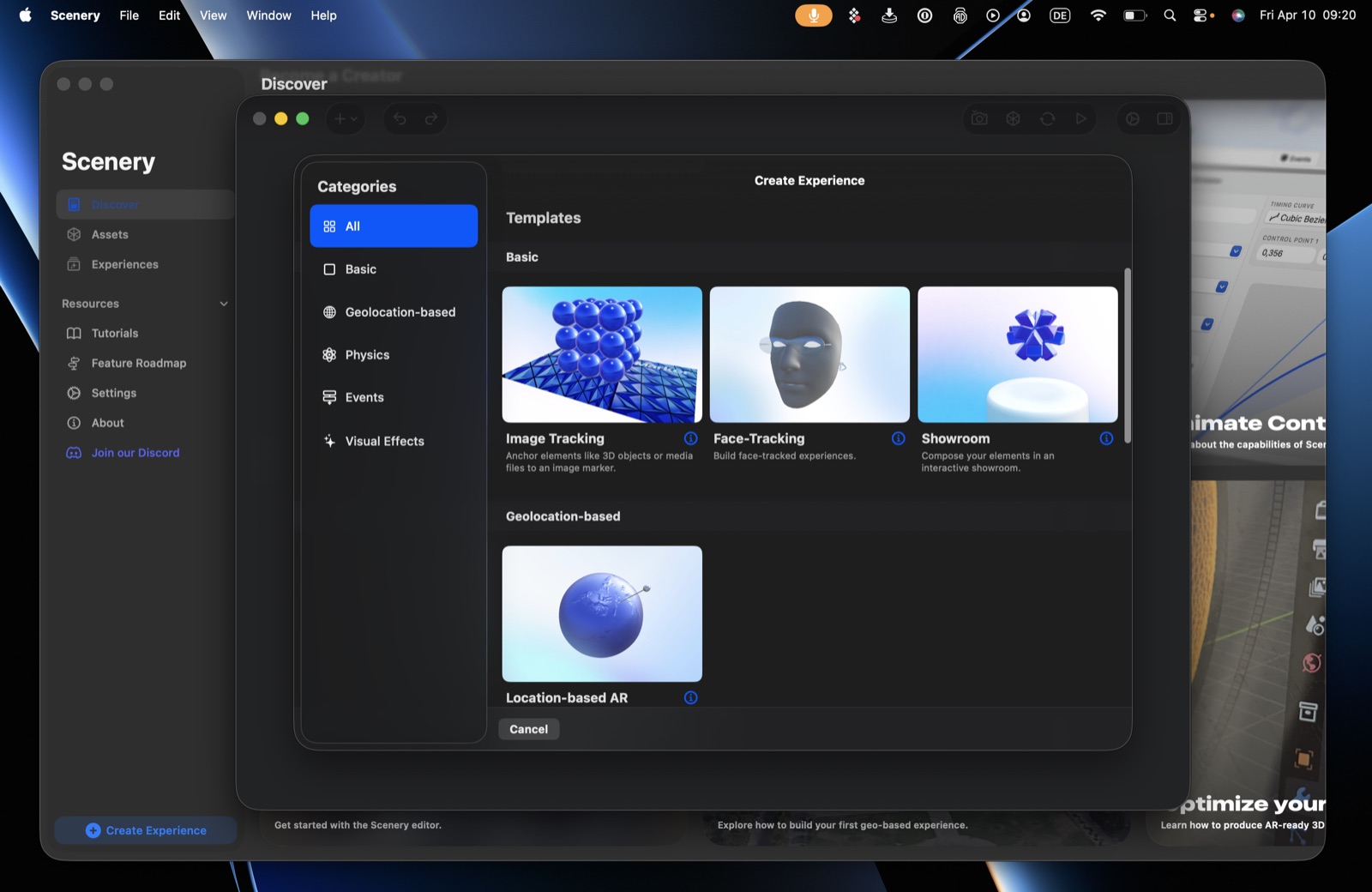Screen dimensions: 1372x892
Task: Show info for the Face-Tracking template
Action: pyautogui.click(x=898, y=438)
